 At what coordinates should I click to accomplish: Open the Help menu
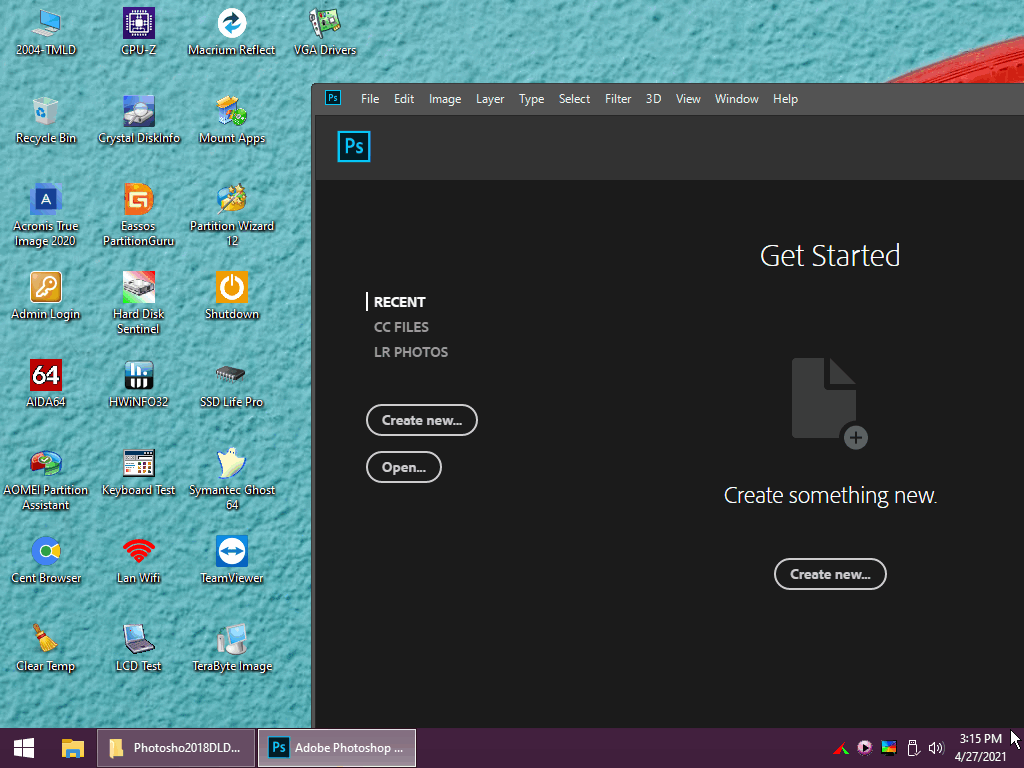point(785,99)
